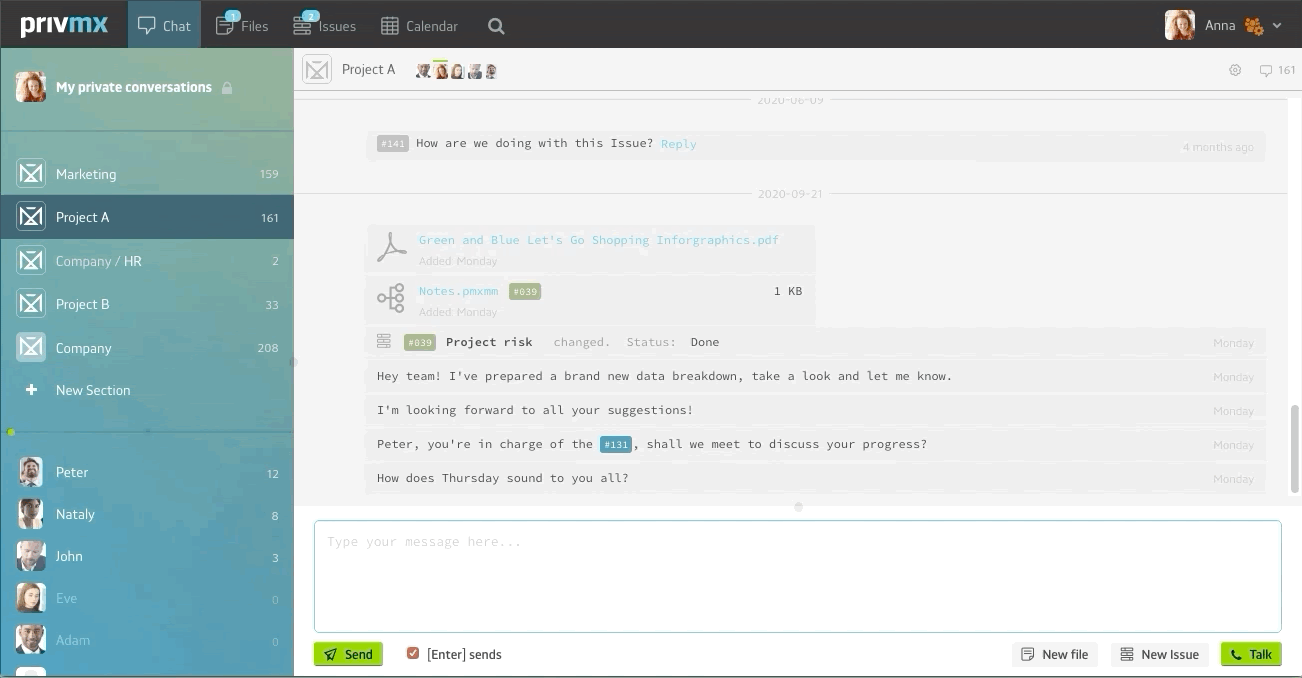Click the 'How does Thursday sound' message
1302x678 pixels.
pos(815,478)
